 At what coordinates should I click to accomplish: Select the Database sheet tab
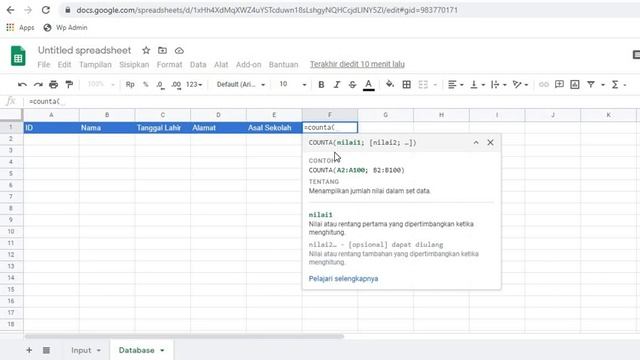(136, 350)
